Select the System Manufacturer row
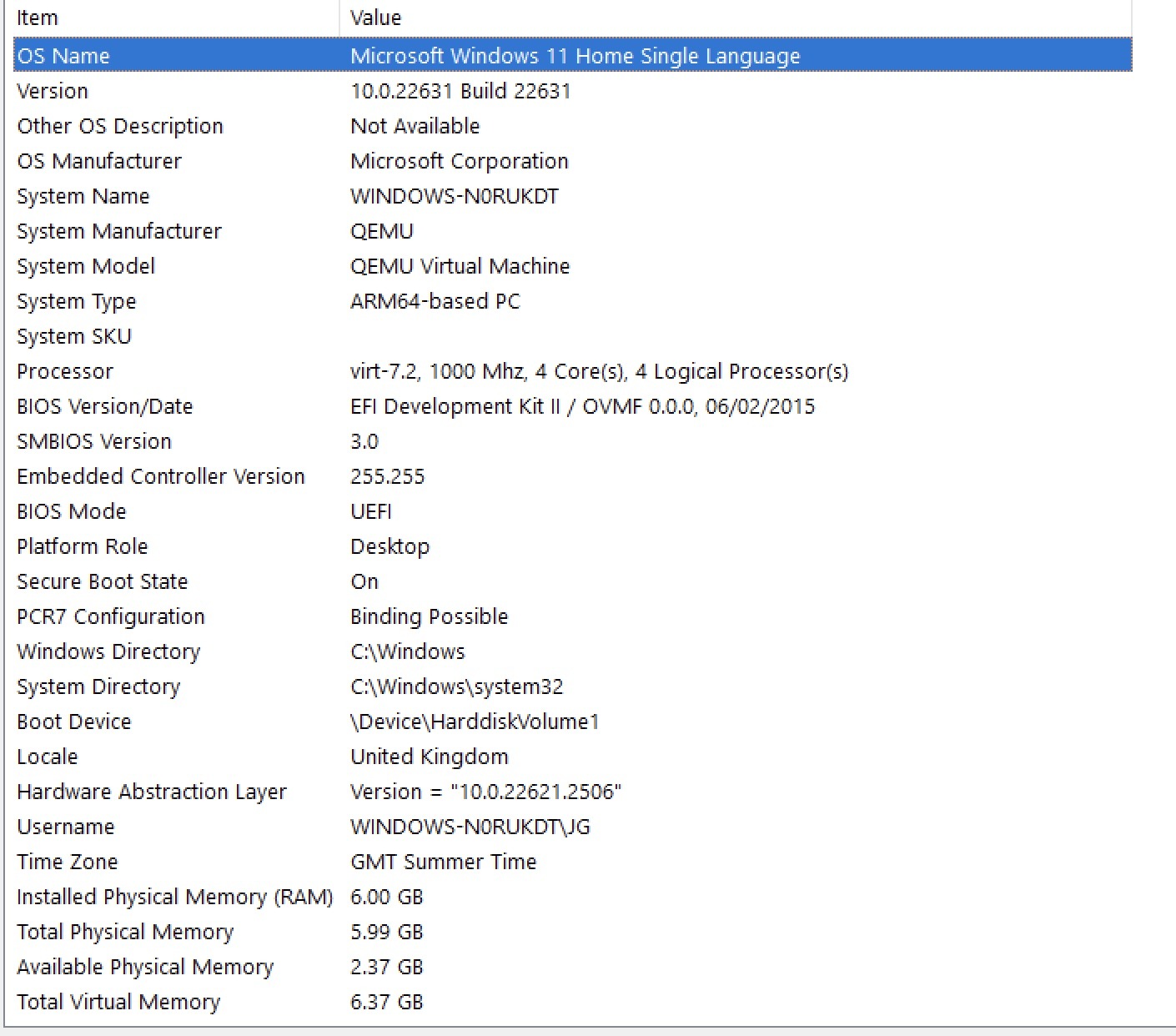 click(573, 231)
